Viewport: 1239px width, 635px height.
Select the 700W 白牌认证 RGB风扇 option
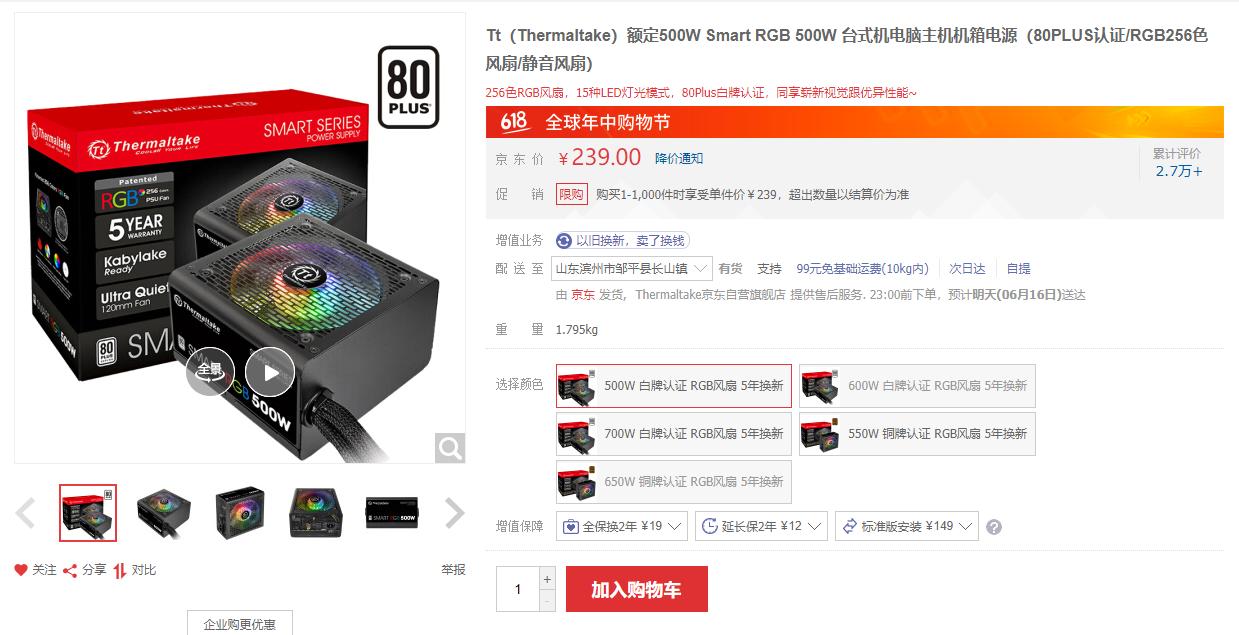674,434
